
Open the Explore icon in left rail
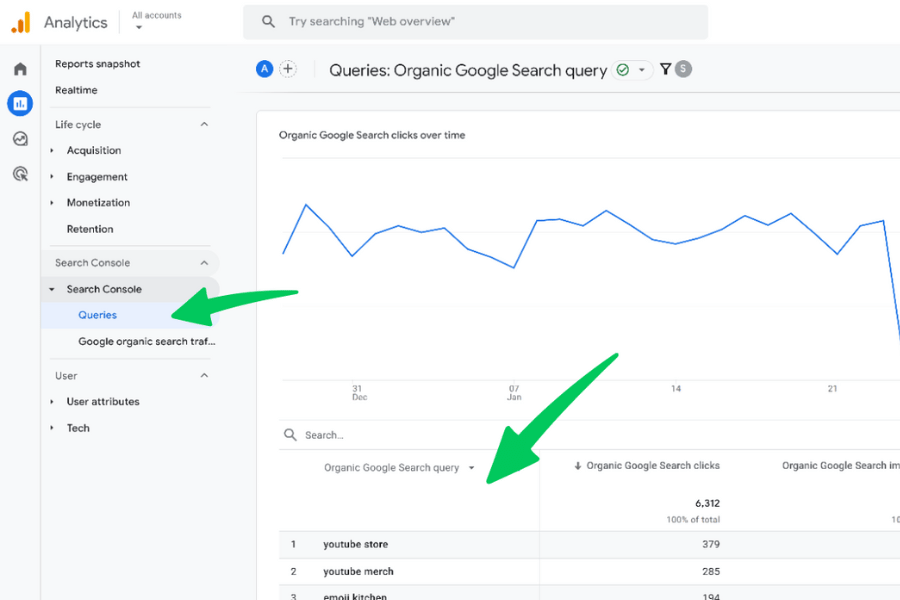tap(20, 139)
